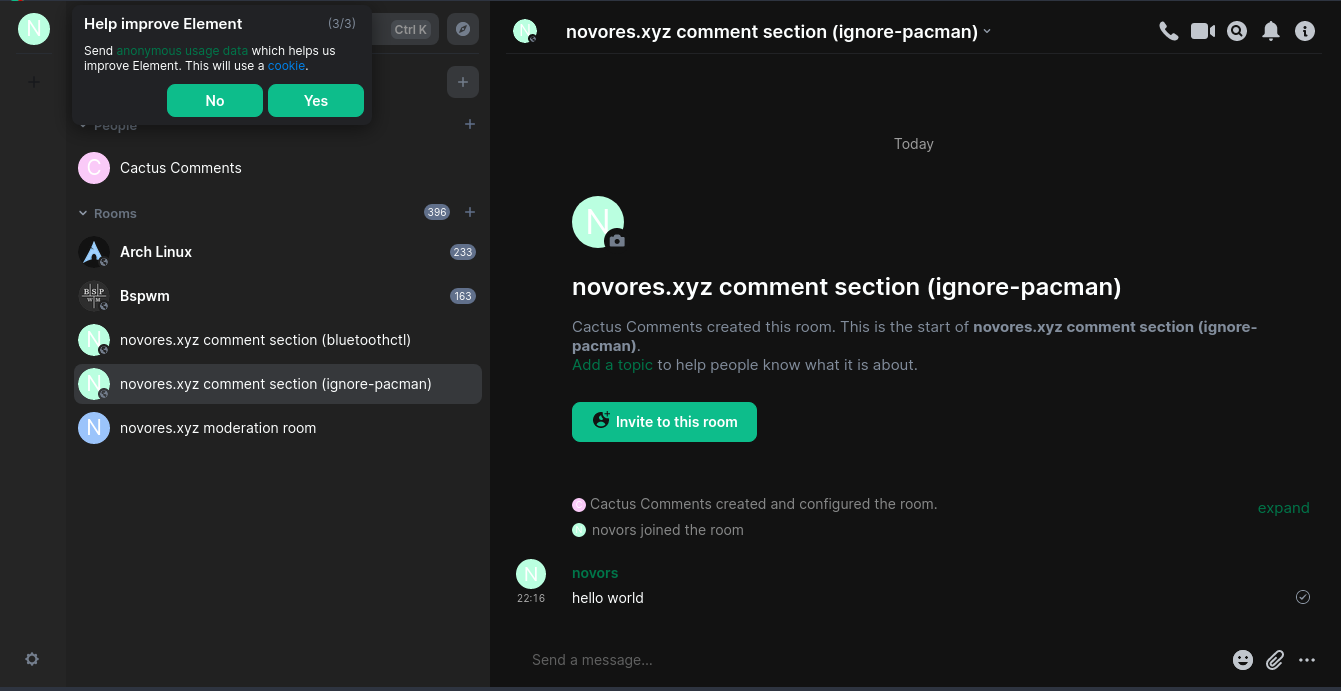The height and width of the screenshot is (691, 1341).
Task: Click the Send a message input field
Action: click(870, 660)
